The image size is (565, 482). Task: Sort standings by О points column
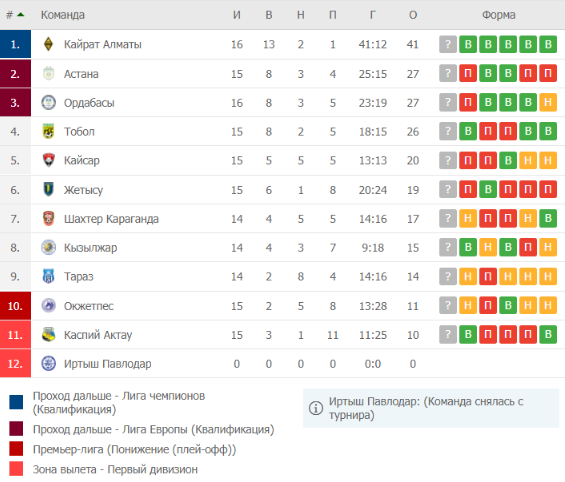coord(413,15)
